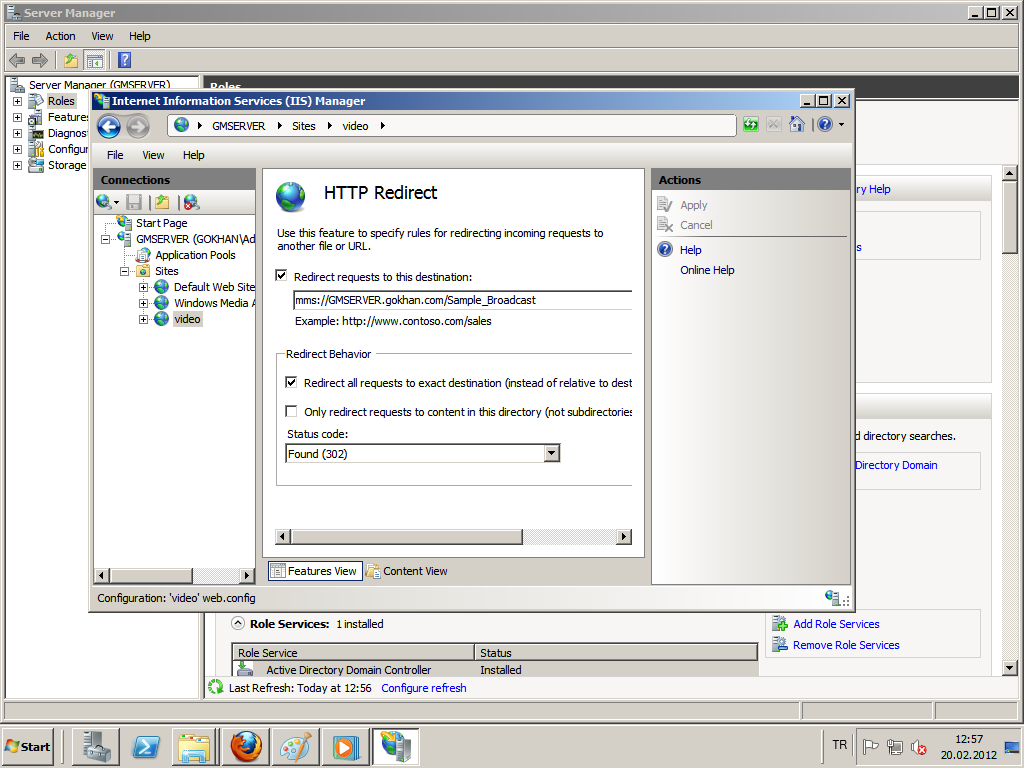Collapse the GMSERVER node in Connections

point(105,240)
